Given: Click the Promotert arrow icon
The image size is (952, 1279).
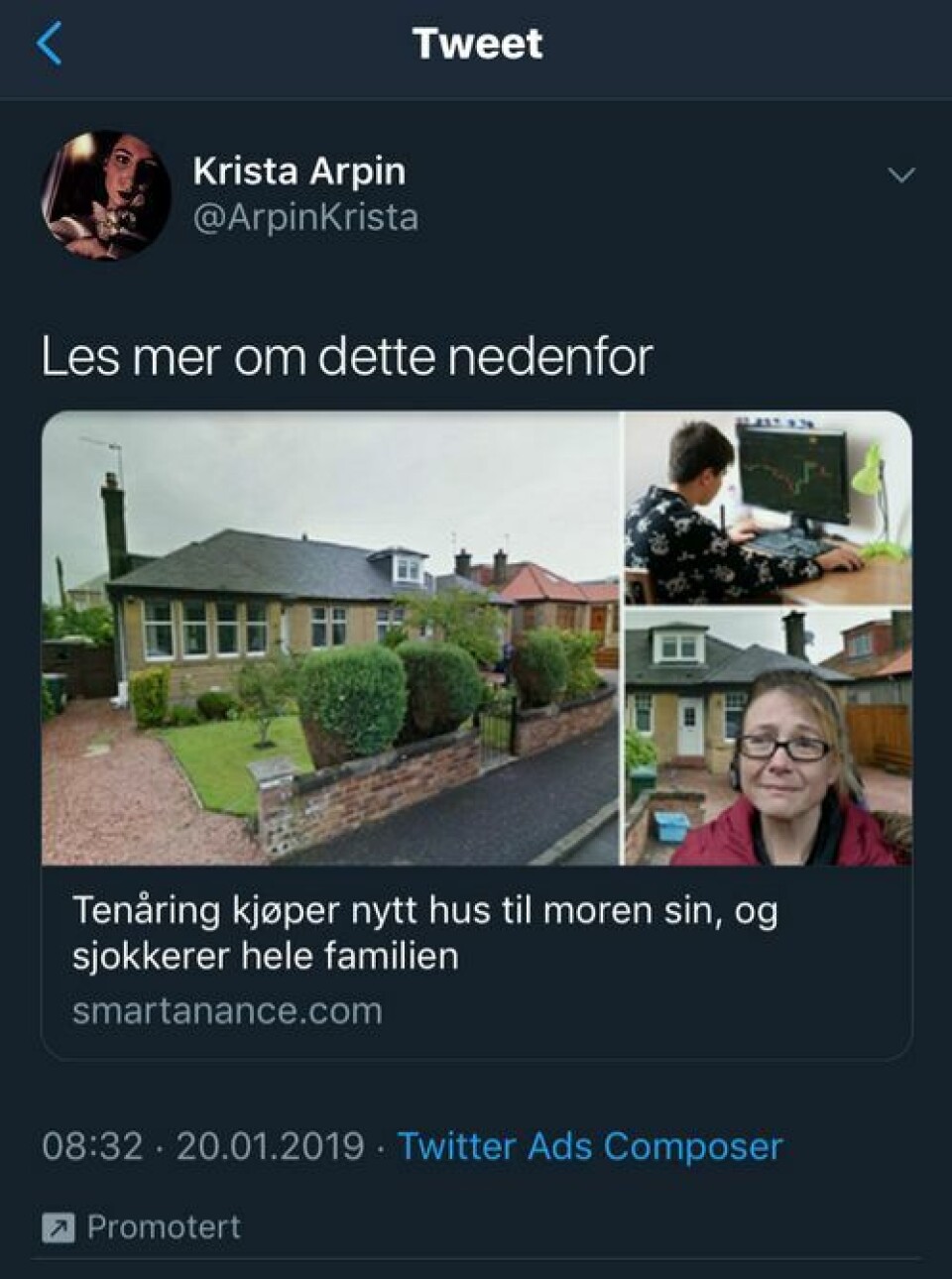Looking at the screenshot, I should tap(58, 1228).
